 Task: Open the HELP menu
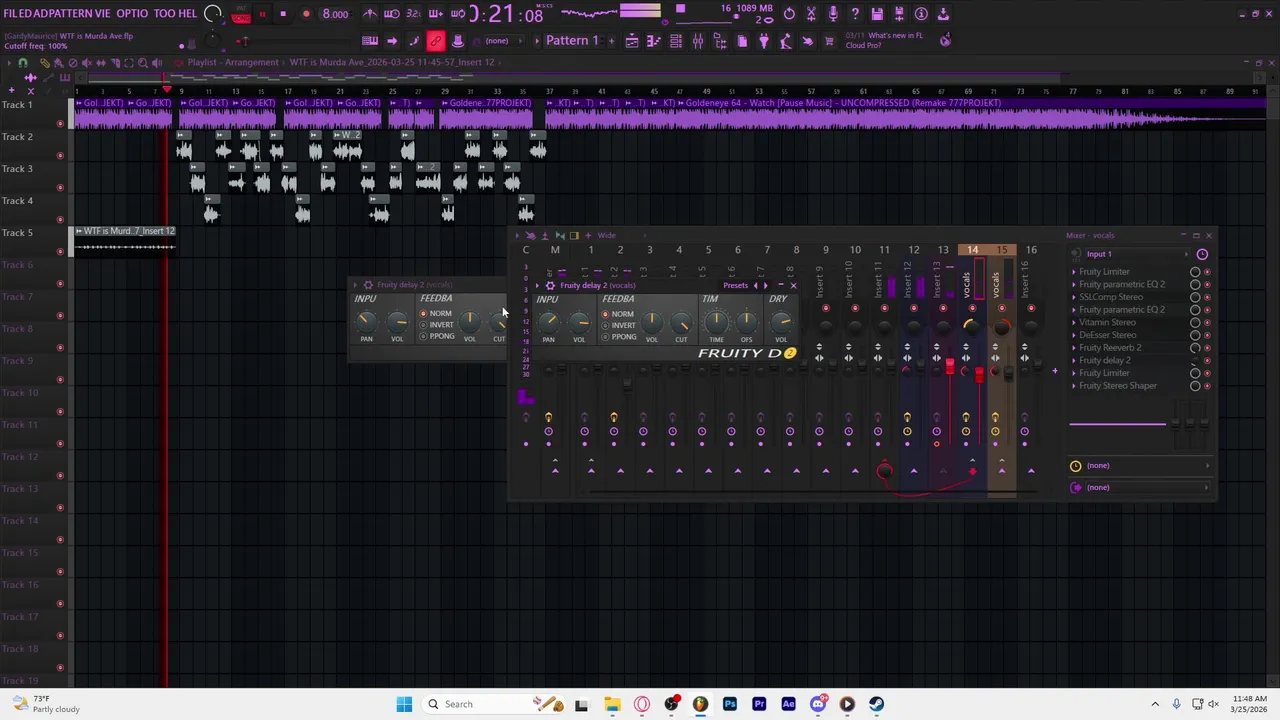[188, 13]
